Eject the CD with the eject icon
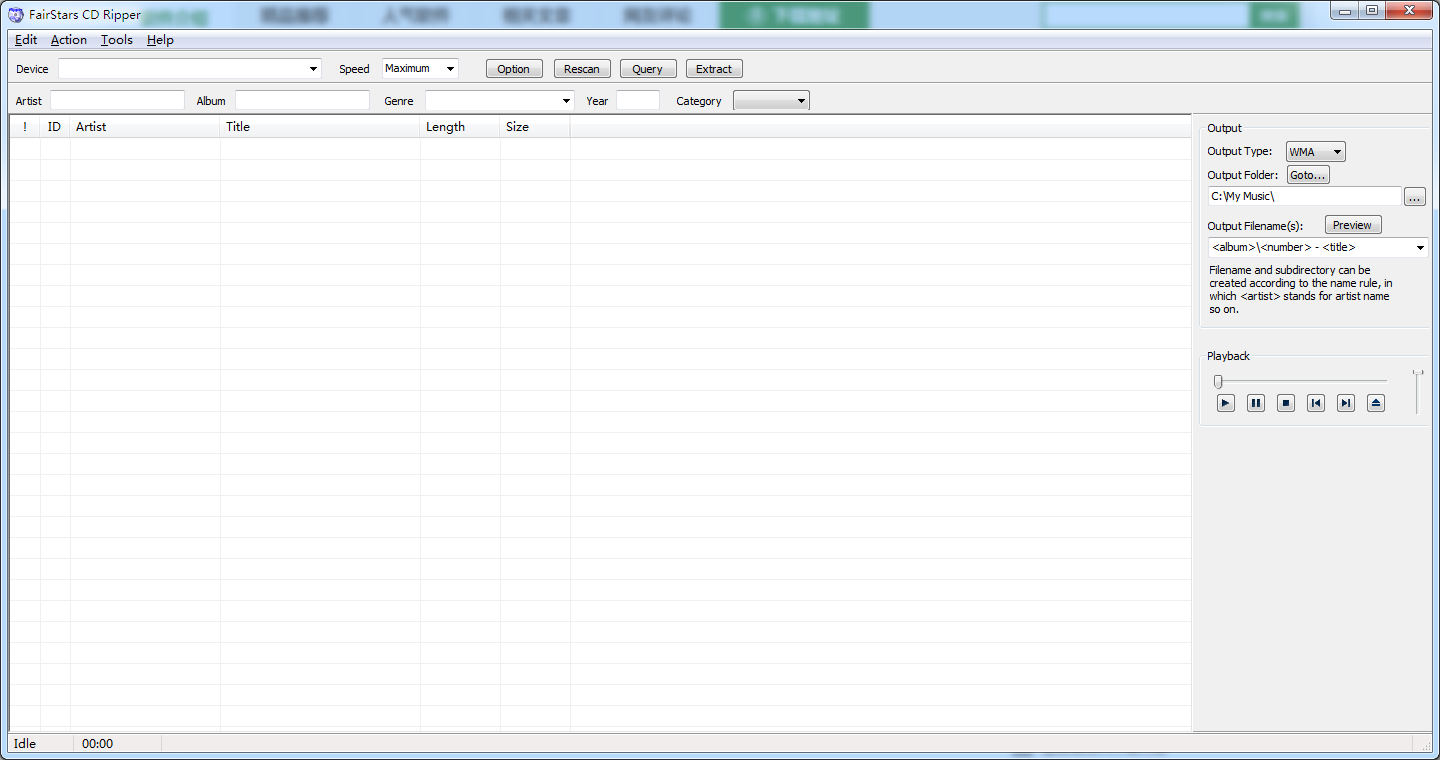Viewport: 1440px width, 760px height. (x=1376, y=403)
